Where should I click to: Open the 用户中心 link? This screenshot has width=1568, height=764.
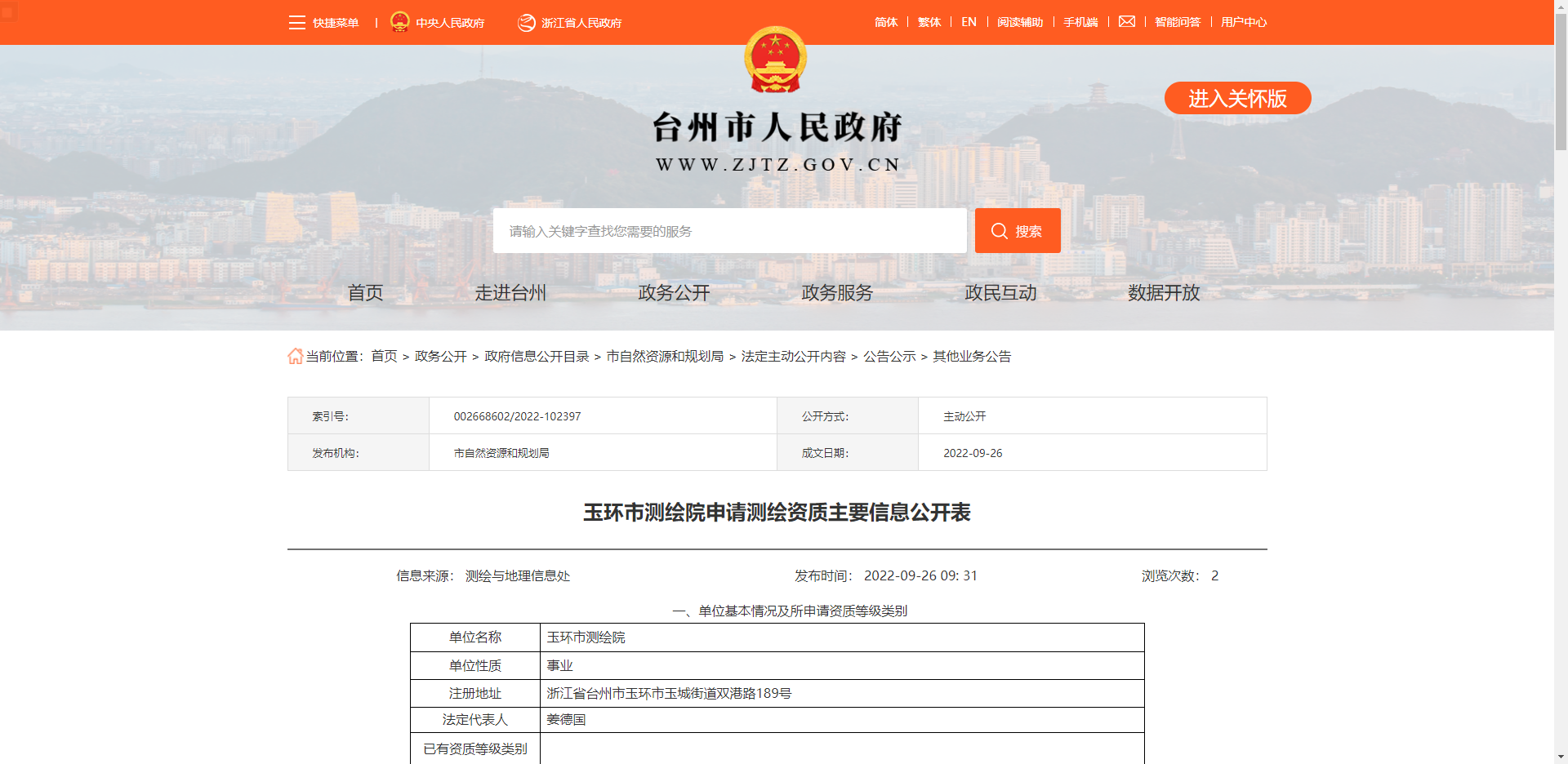pos(1243,22)
